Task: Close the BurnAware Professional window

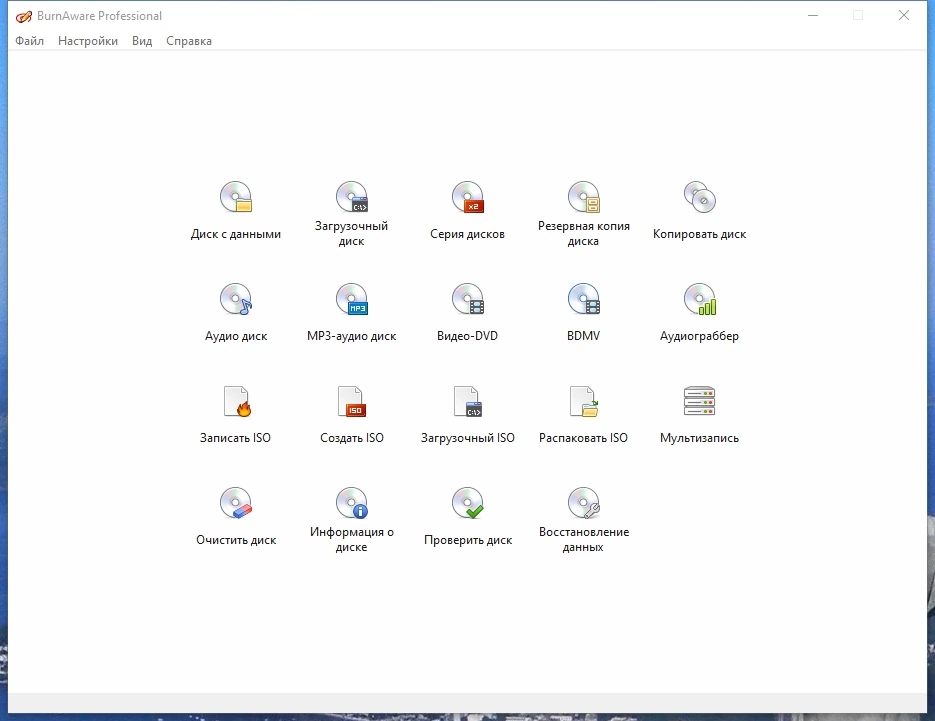Action: click(x=904, y=16)
